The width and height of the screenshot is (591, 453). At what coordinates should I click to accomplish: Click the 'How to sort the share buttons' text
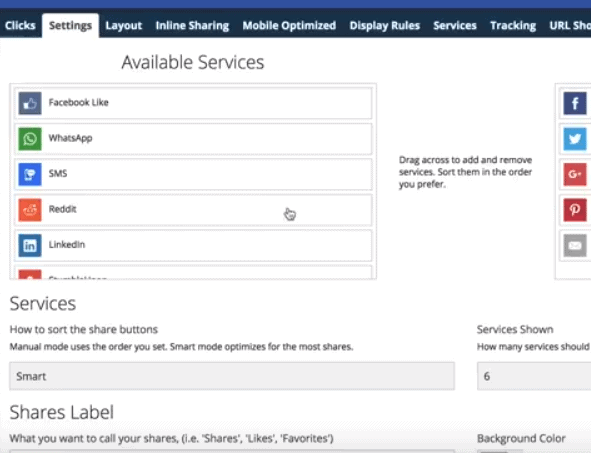coord(84,330)
